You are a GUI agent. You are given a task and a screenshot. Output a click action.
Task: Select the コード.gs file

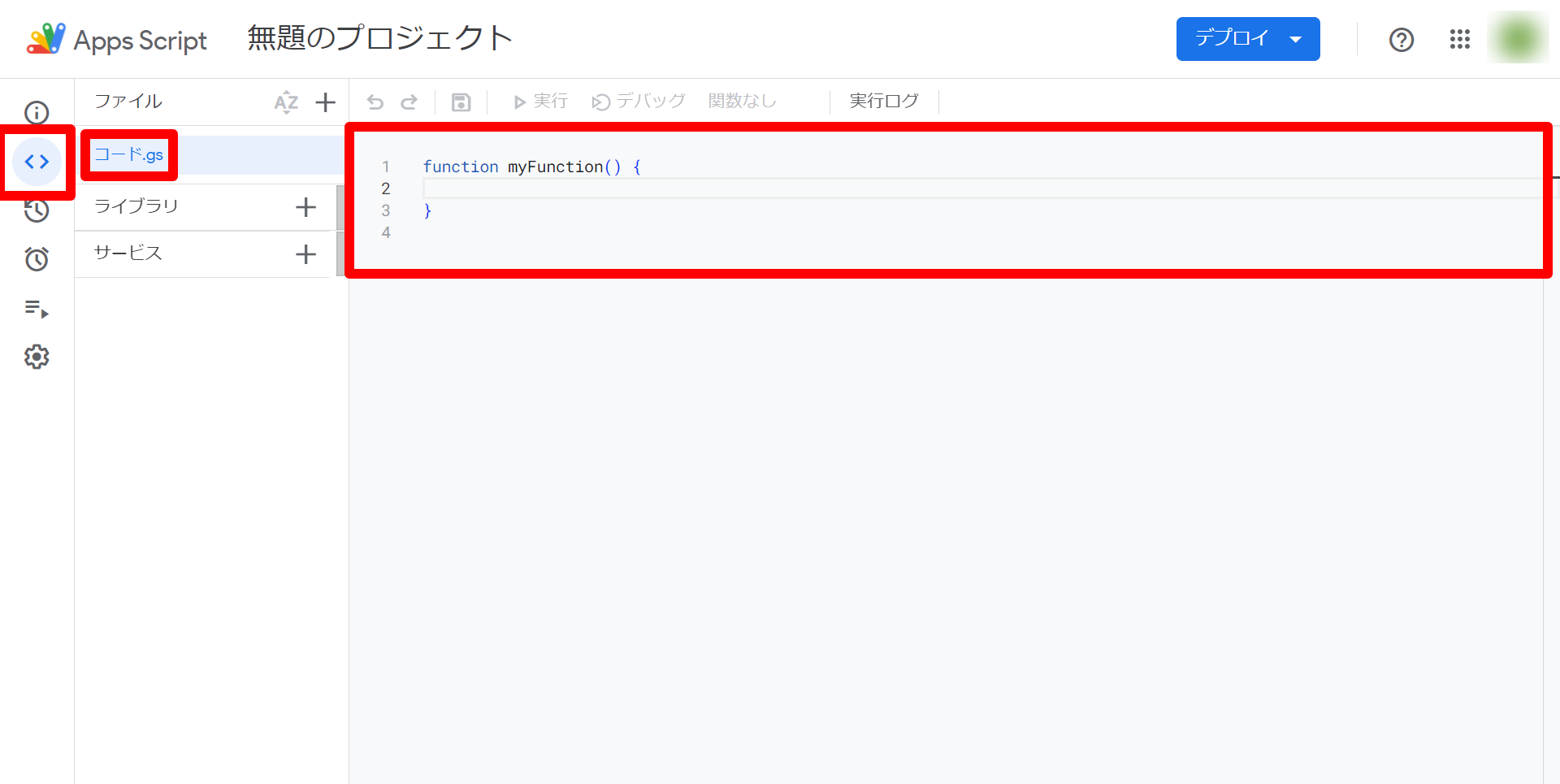(x=128, y=154)
